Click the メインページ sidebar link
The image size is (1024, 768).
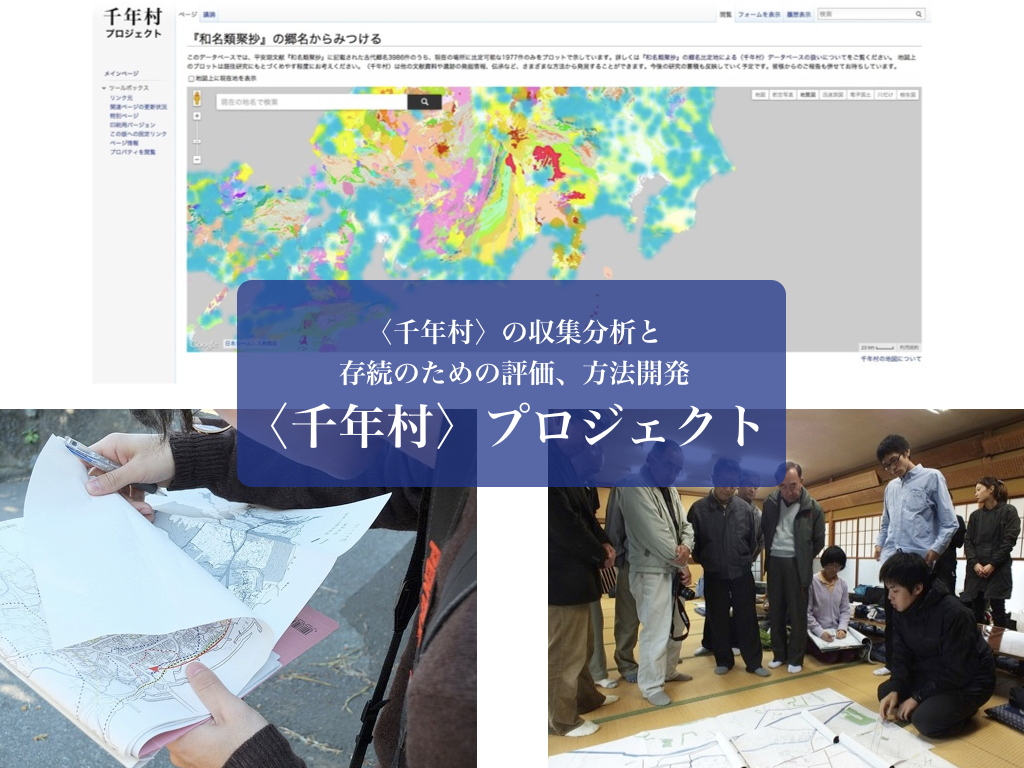coord(121,74)
